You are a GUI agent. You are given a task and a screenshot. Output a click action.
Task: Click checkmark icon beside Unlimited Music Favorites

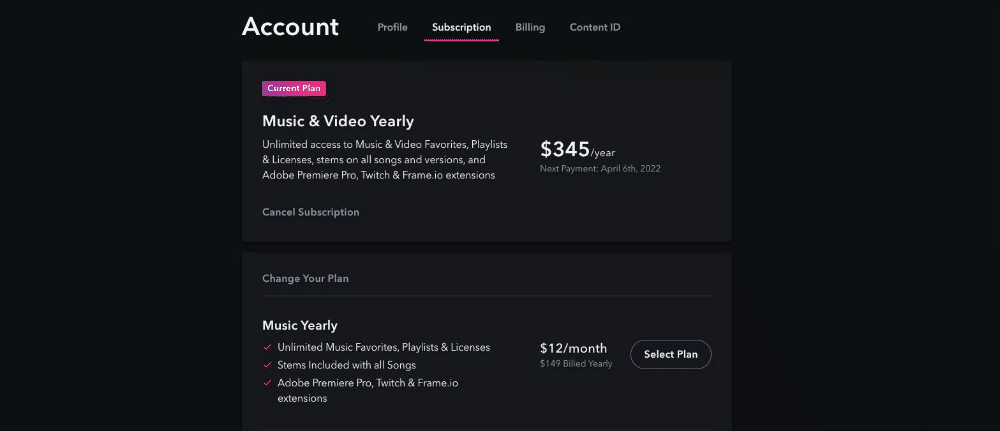(x=267, y=348)
